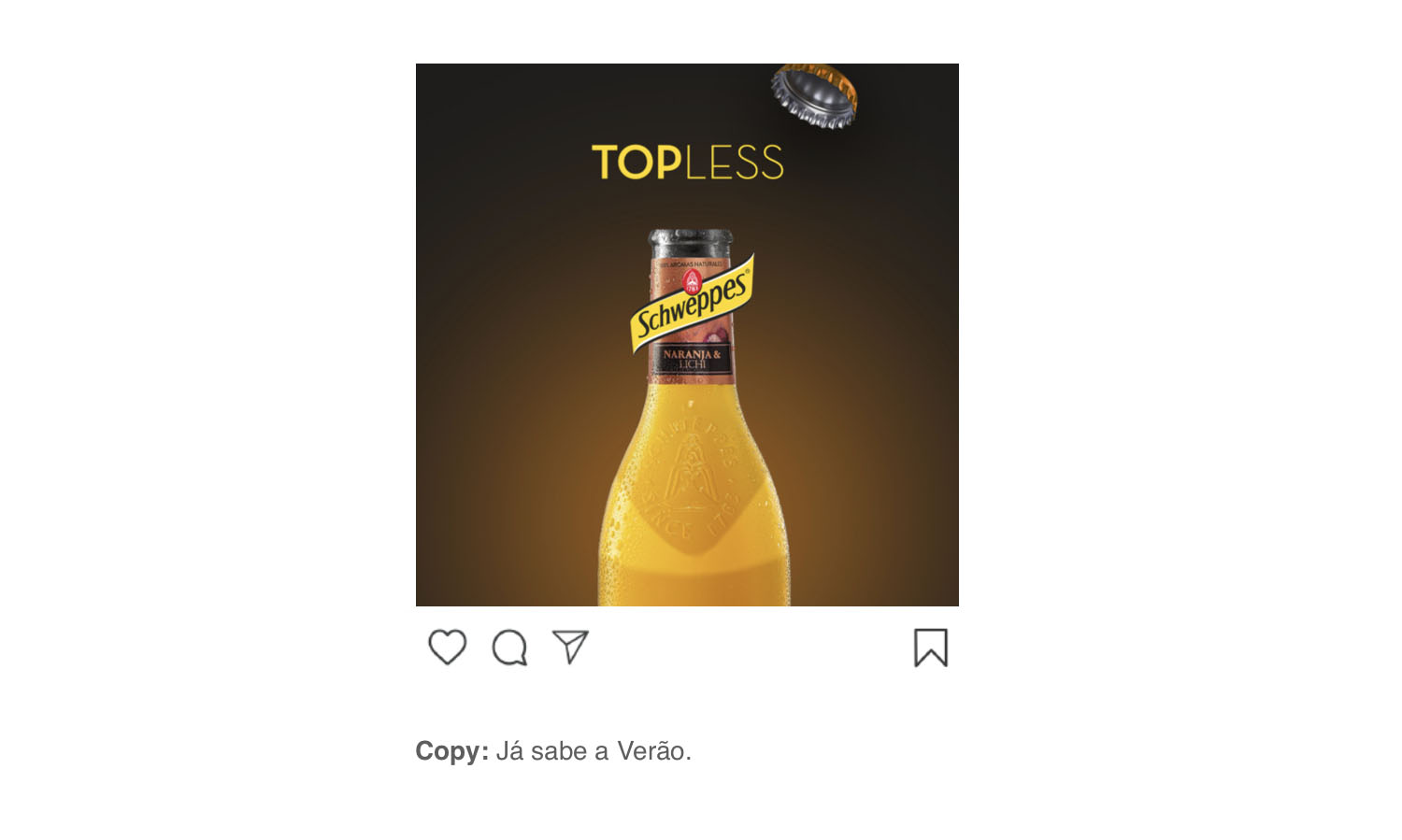1402x840 pixels.
Task: Like the post with the heart icon
Action: pyautogui.click(x=448, y=647)
